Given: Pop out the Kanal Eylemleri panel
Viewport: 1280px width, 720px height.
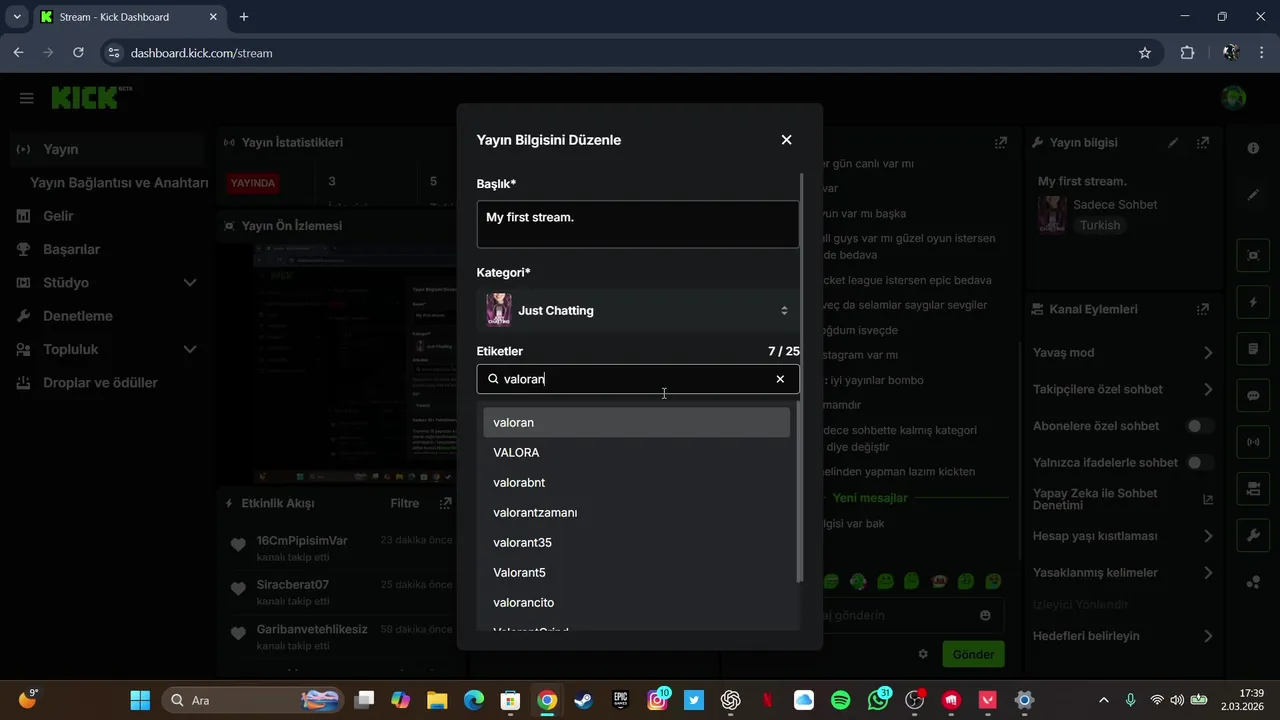Looking at the screenshot, I should (x=1203, y=309).
